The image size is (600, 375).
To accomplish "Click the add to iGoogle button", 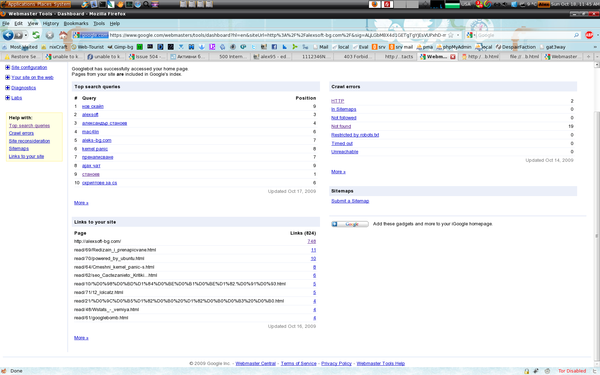I will pyautogui.click(x=350, y=224).
